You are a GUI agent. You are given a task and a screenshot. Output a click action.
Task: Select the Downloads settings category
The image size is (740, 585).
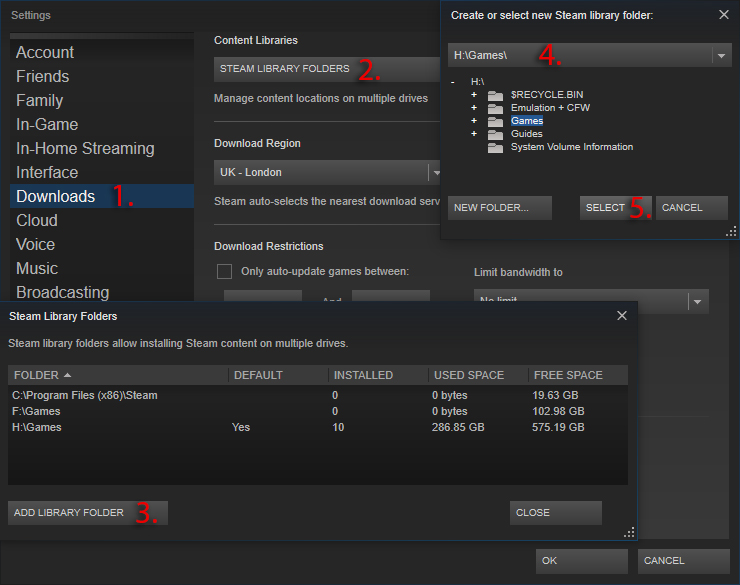coord(102,196)
